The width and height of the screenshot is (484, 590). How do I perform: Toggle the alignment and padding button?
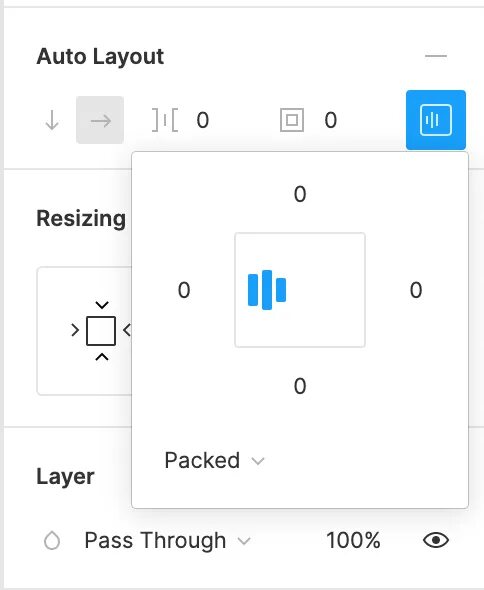point(436,120)
